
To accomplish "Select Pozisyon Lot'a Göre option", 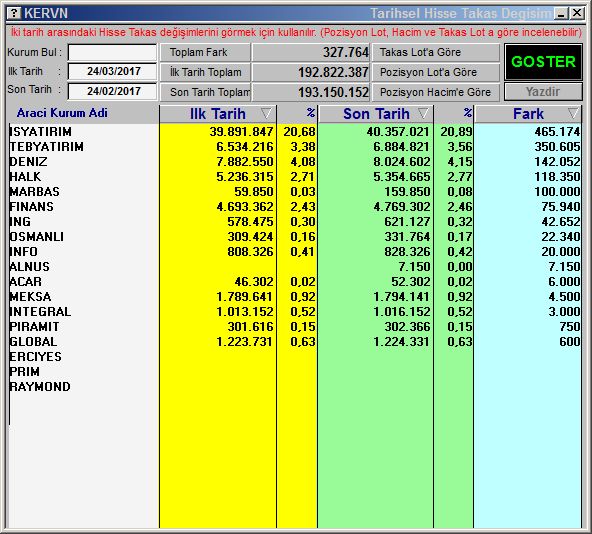I will point(436,72).
